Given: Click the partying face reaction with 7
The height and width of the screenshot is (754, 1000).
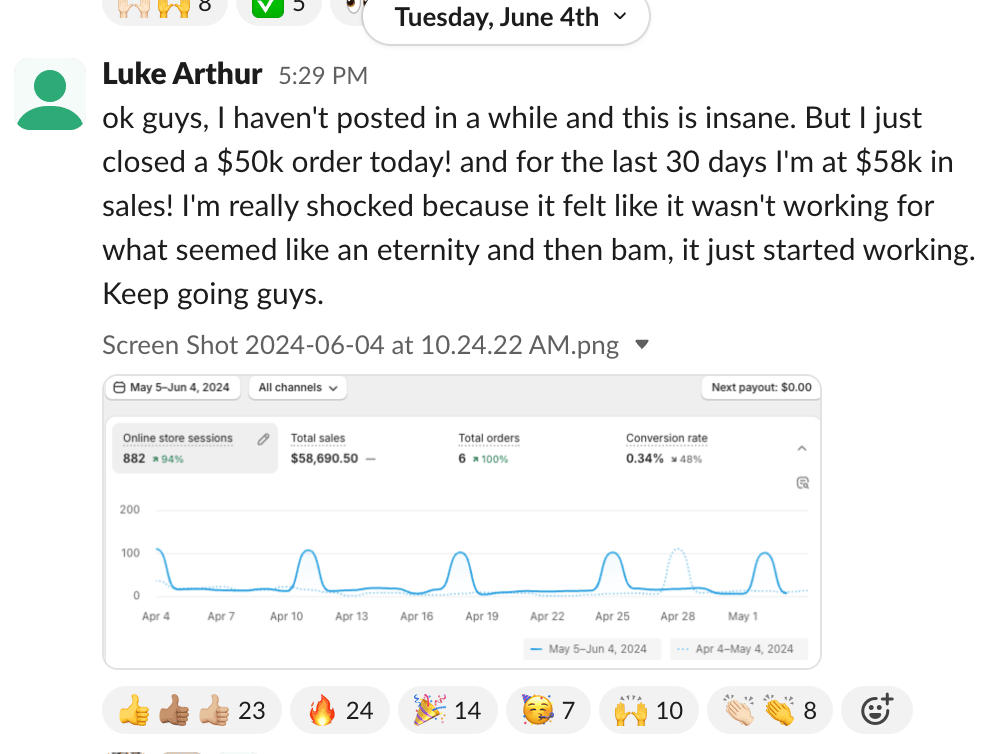Looking at the screenshot, I should 548,711.
